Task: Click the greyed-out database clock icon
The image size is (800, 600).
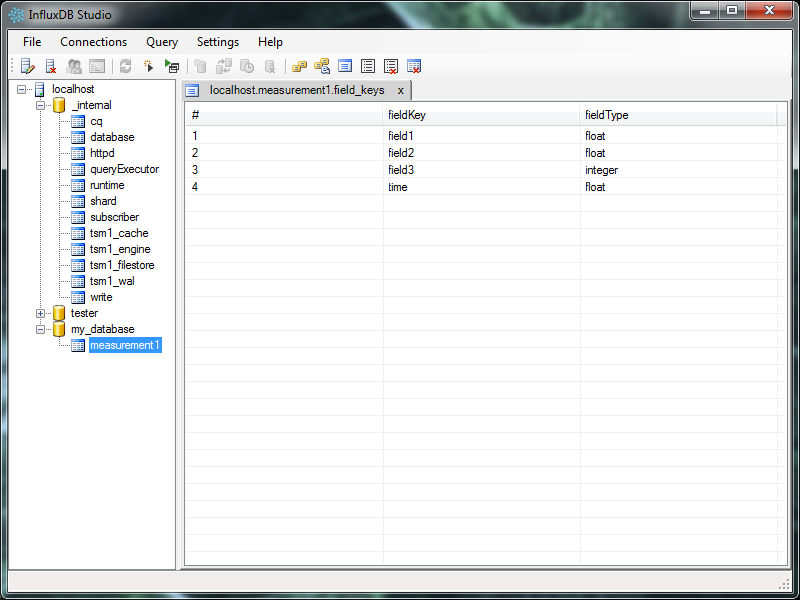Action: 247,66
